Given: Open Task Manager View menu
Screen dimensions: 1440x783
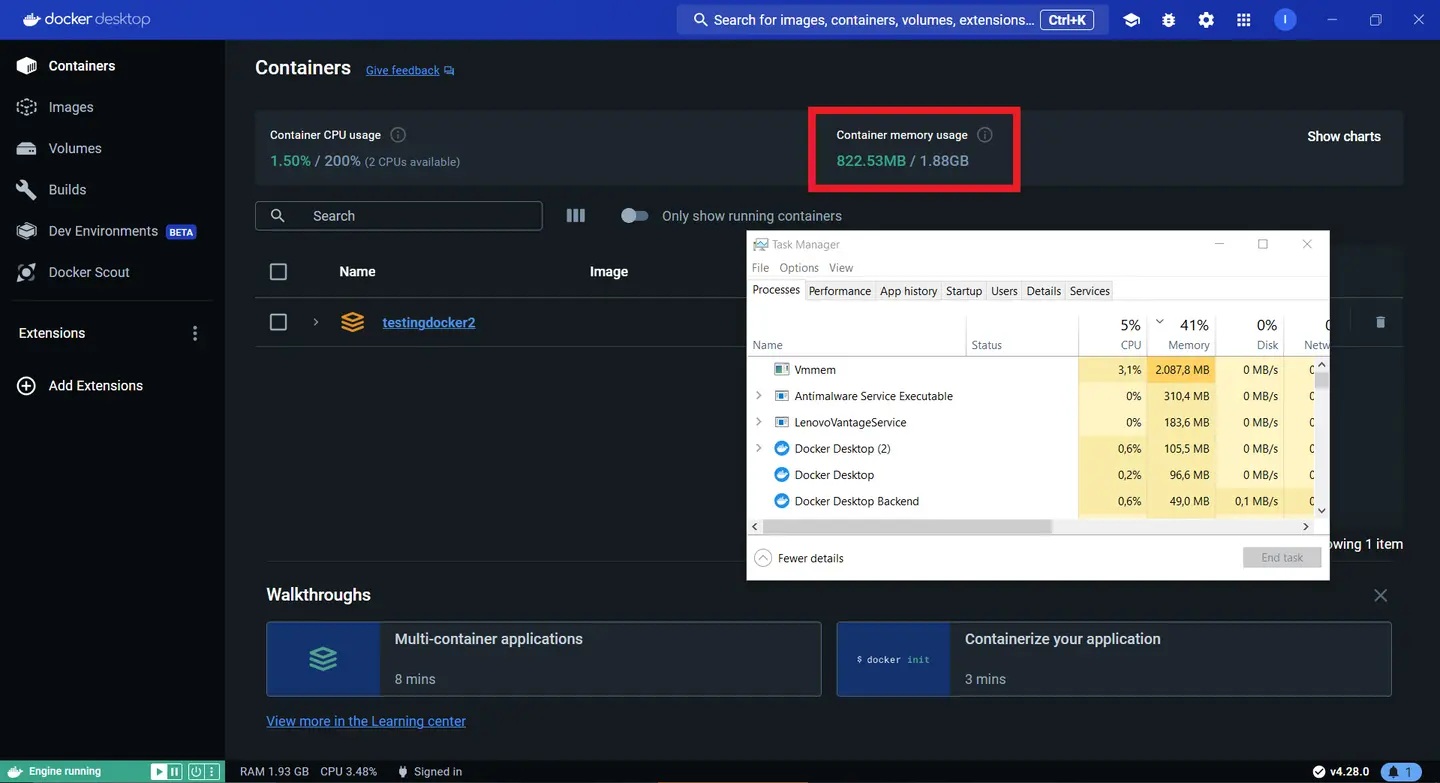Looking at the screenshot, I should click(x=841, y=268).
